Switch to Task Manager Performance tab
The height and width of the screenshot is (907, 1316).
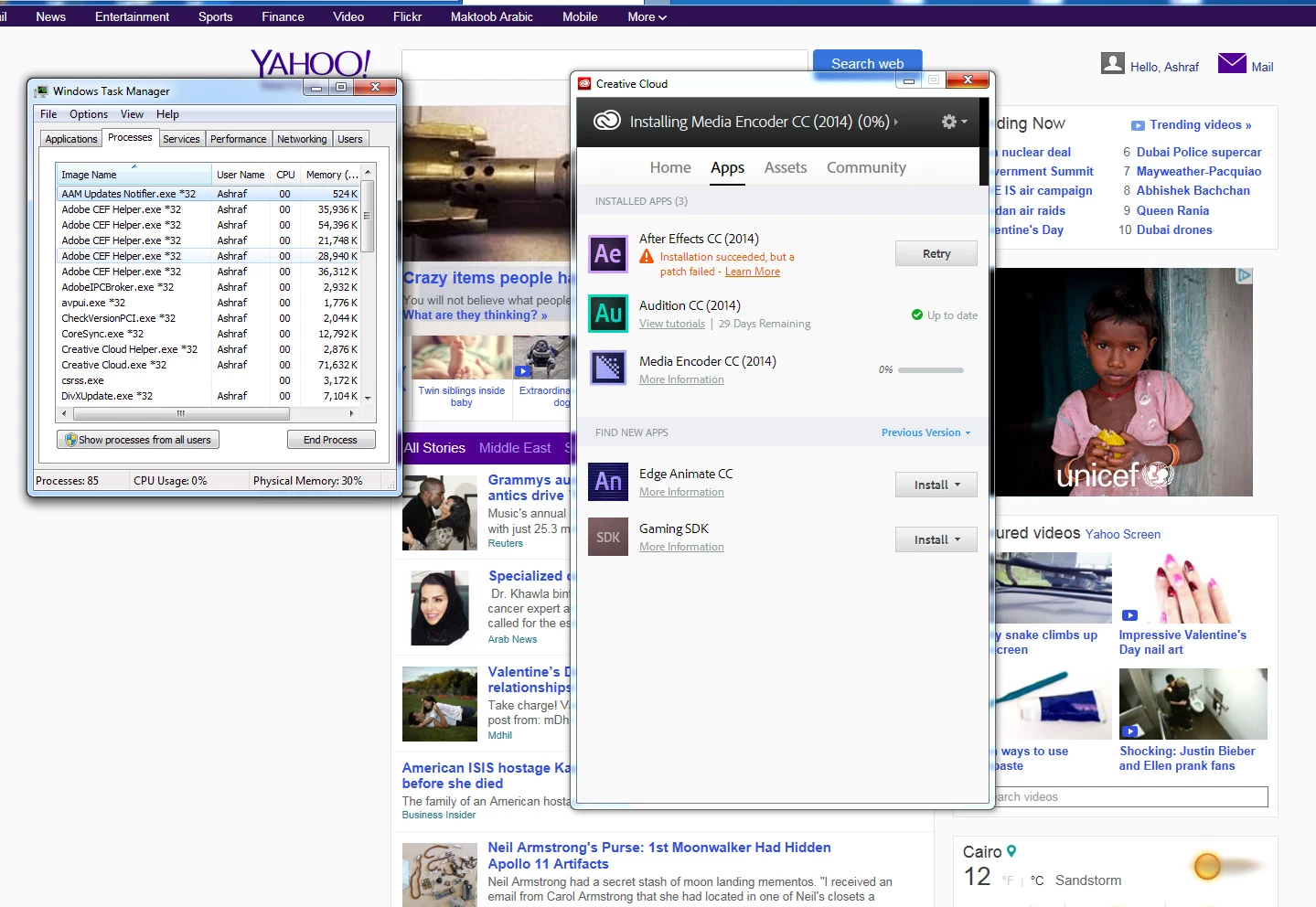click(238, 139)
